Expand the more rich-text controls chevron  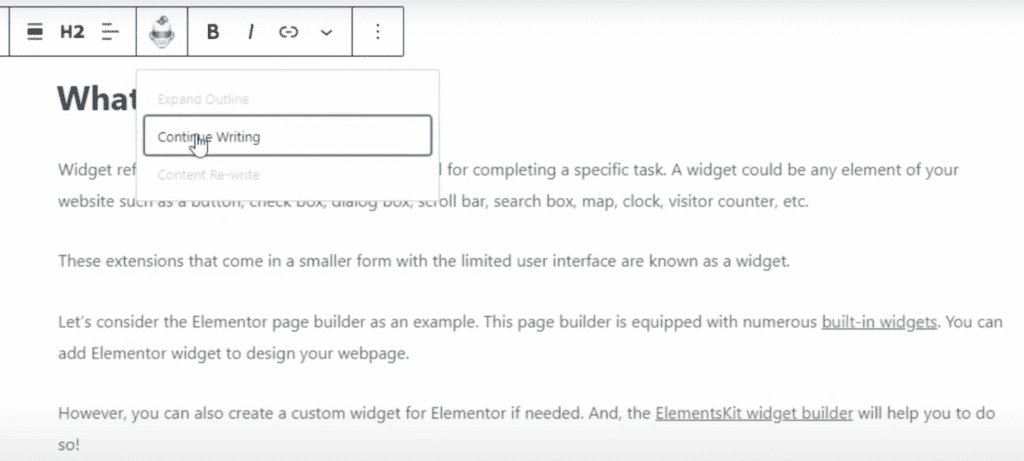(x=326, y=32)
